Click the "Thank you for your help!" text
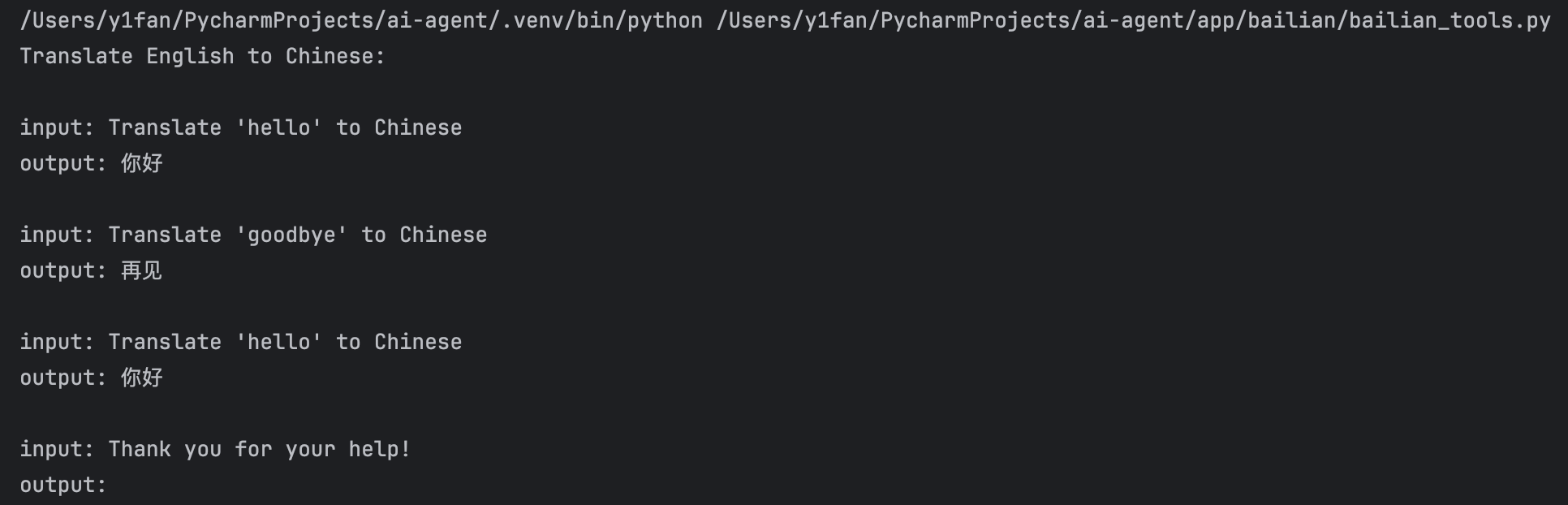 pyautogui.click(x=260, y=449)
